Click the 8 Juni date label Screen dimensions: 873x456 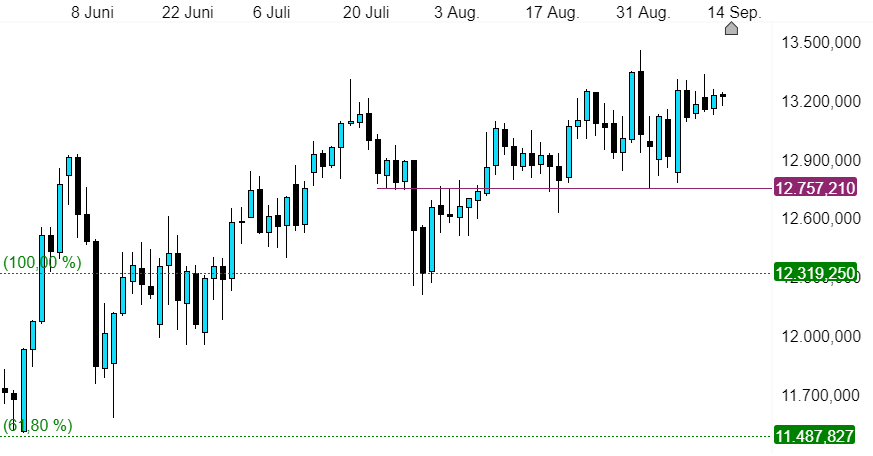92,12
